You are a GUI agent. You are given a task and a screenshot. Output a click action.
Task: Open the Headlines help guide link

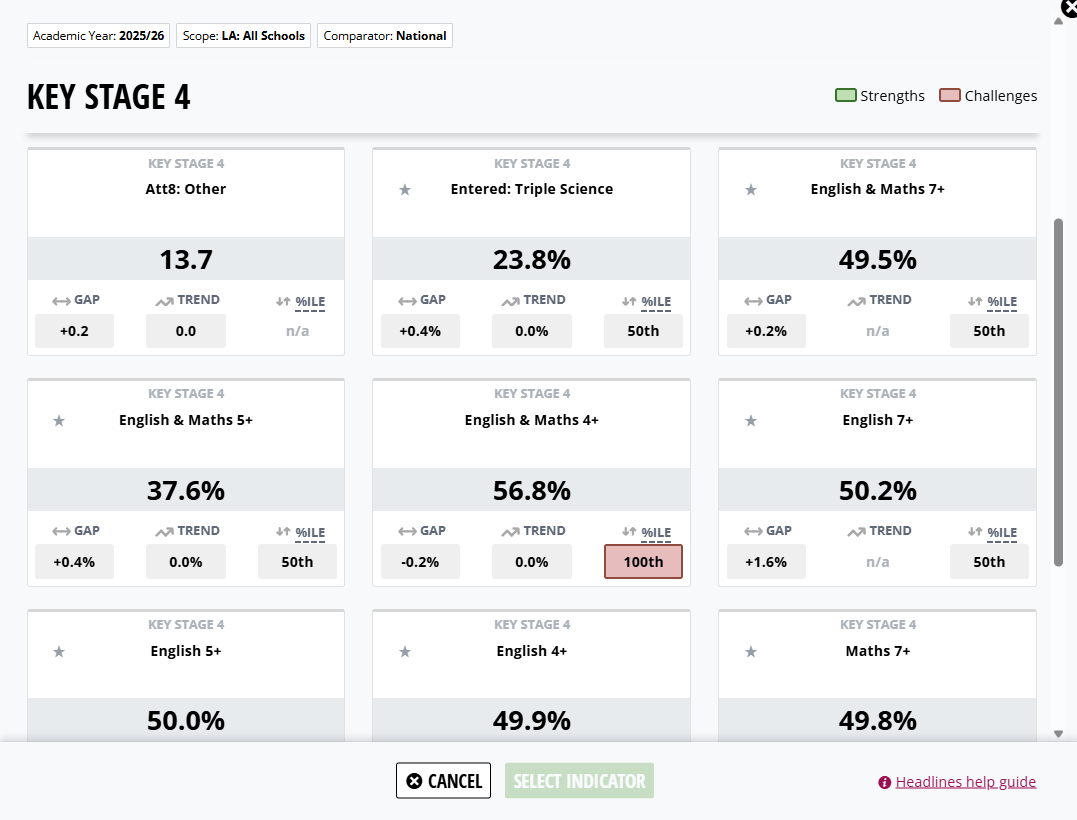pyautogui.click(x=965, y=782)
